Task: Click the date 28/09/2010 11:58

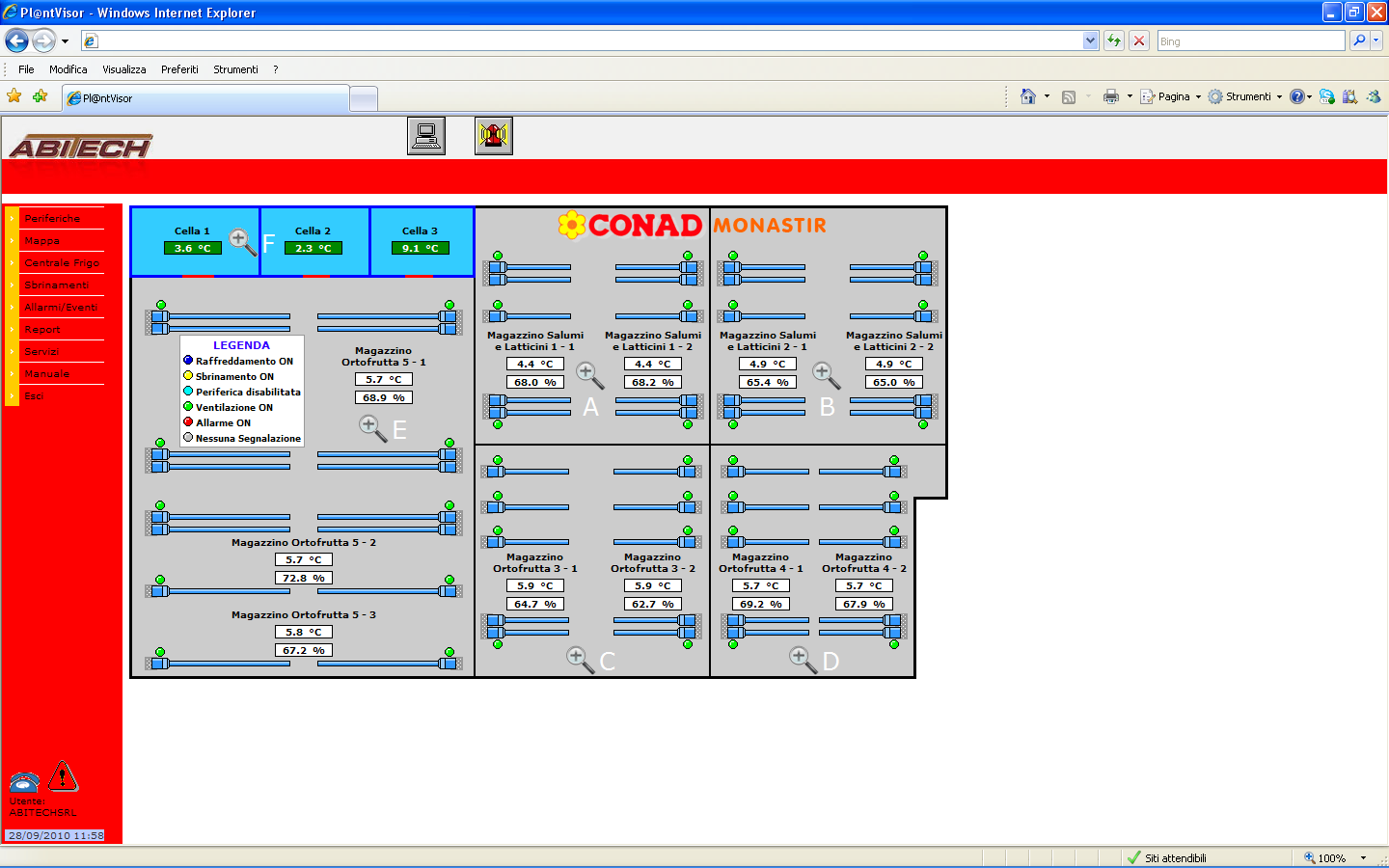Action: pos(56,835)
